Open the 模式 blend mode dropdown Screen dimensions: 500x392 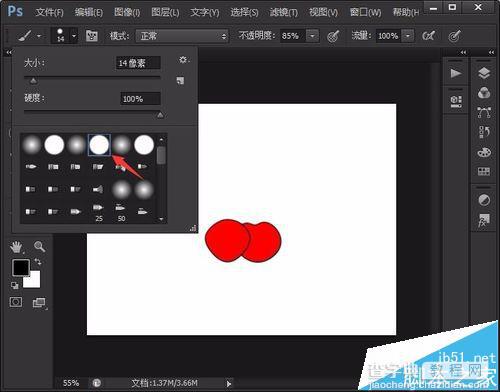coord(182,36)
